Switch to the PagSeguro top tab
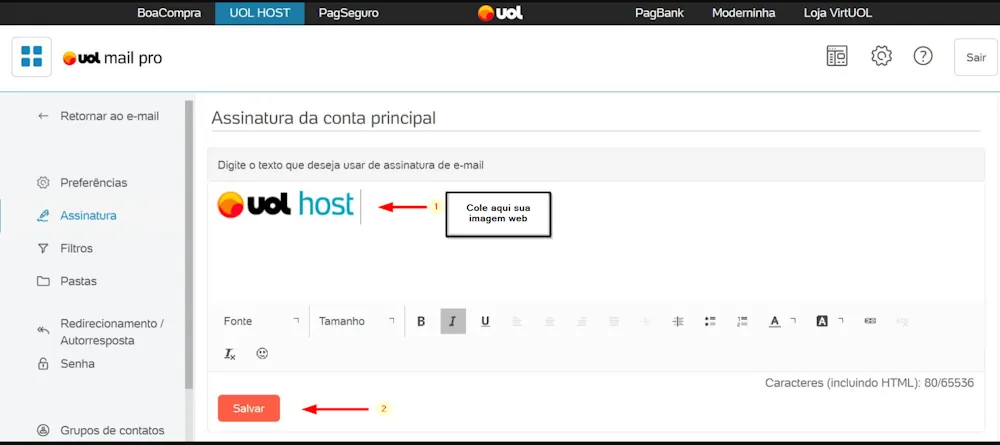The image size is (1000, 445). point(348,13)
